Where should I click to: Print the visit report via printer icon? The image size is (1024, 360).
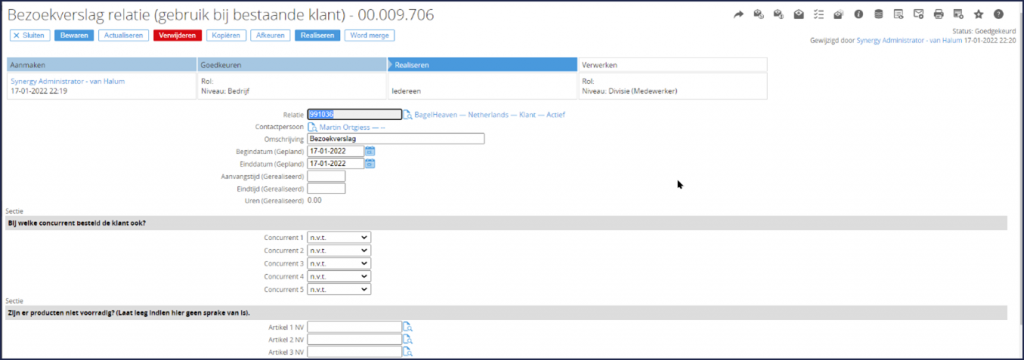pyautogui.click(x=938, y=14)
